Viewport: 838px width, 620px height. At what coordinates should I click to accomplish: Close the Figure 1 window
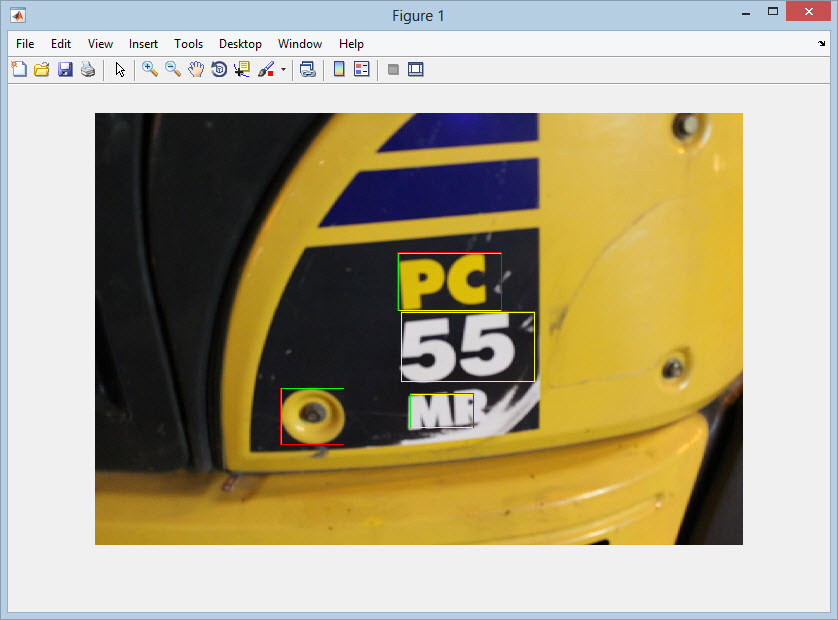click(809, 11)
